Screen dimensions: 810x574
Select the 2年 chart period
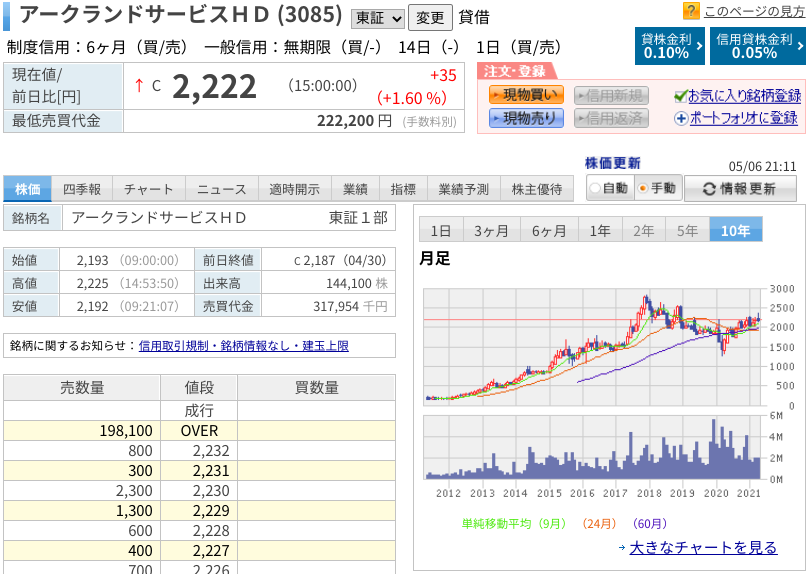[x=644, y=230]
